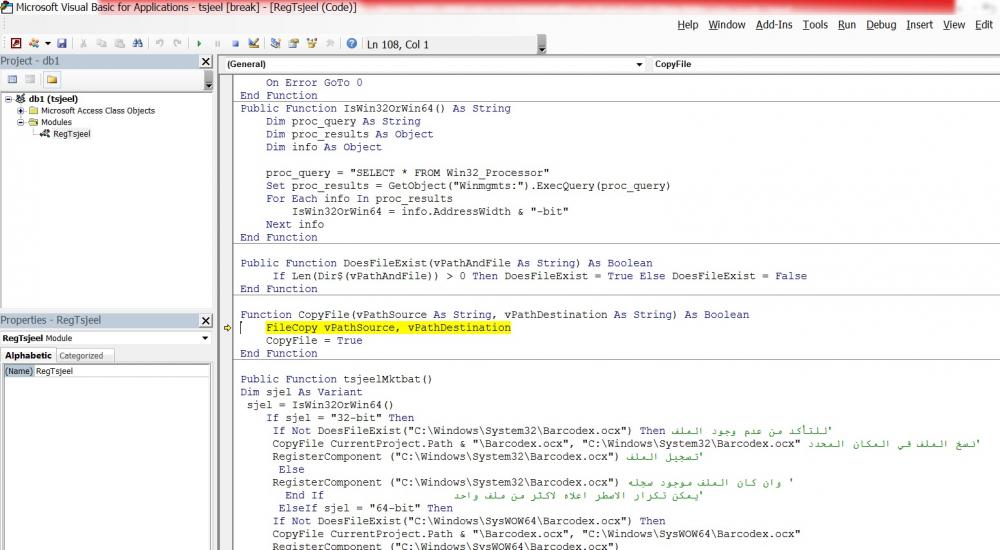Open the Object Browser icon
This screenshot has width=1000, height=550.
[x=312, y=44]
